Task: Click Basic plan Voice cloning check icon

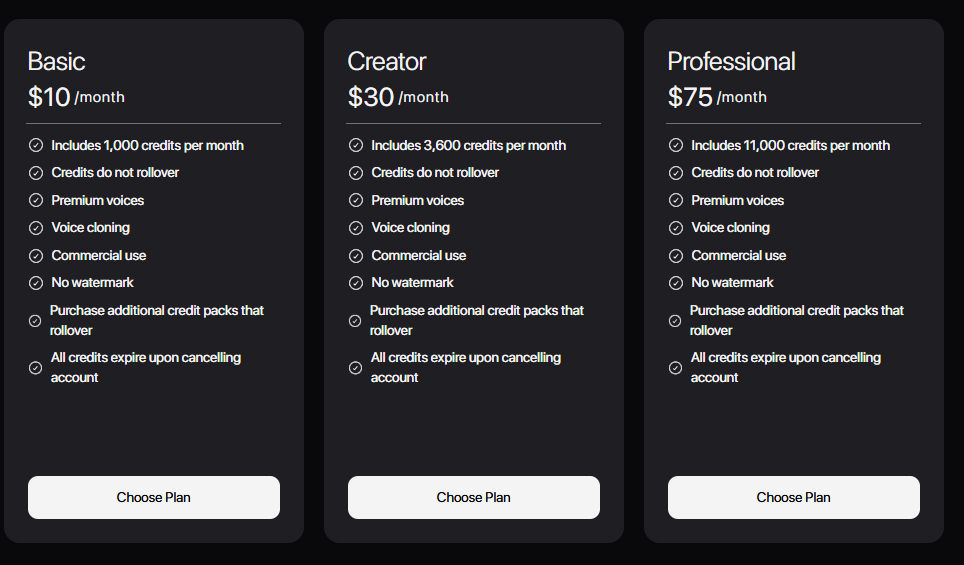Action: point(36,228)
